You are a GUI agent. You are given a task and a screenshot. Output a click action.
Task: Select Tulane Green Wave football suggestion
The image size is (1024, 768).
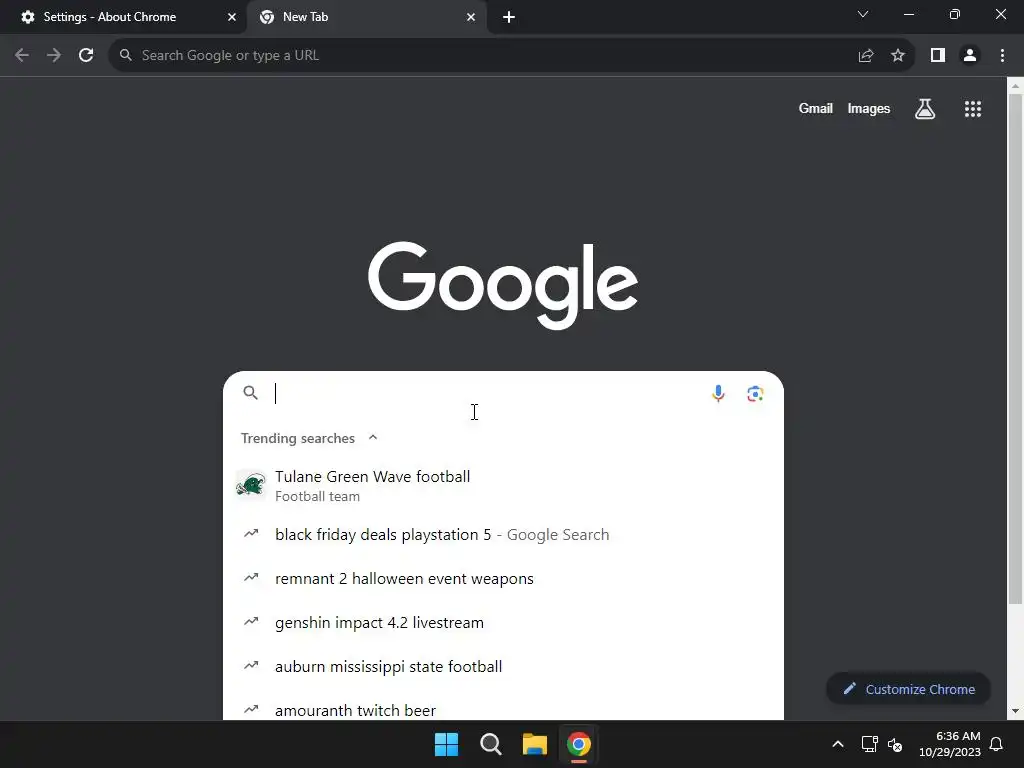coord(503,486)
